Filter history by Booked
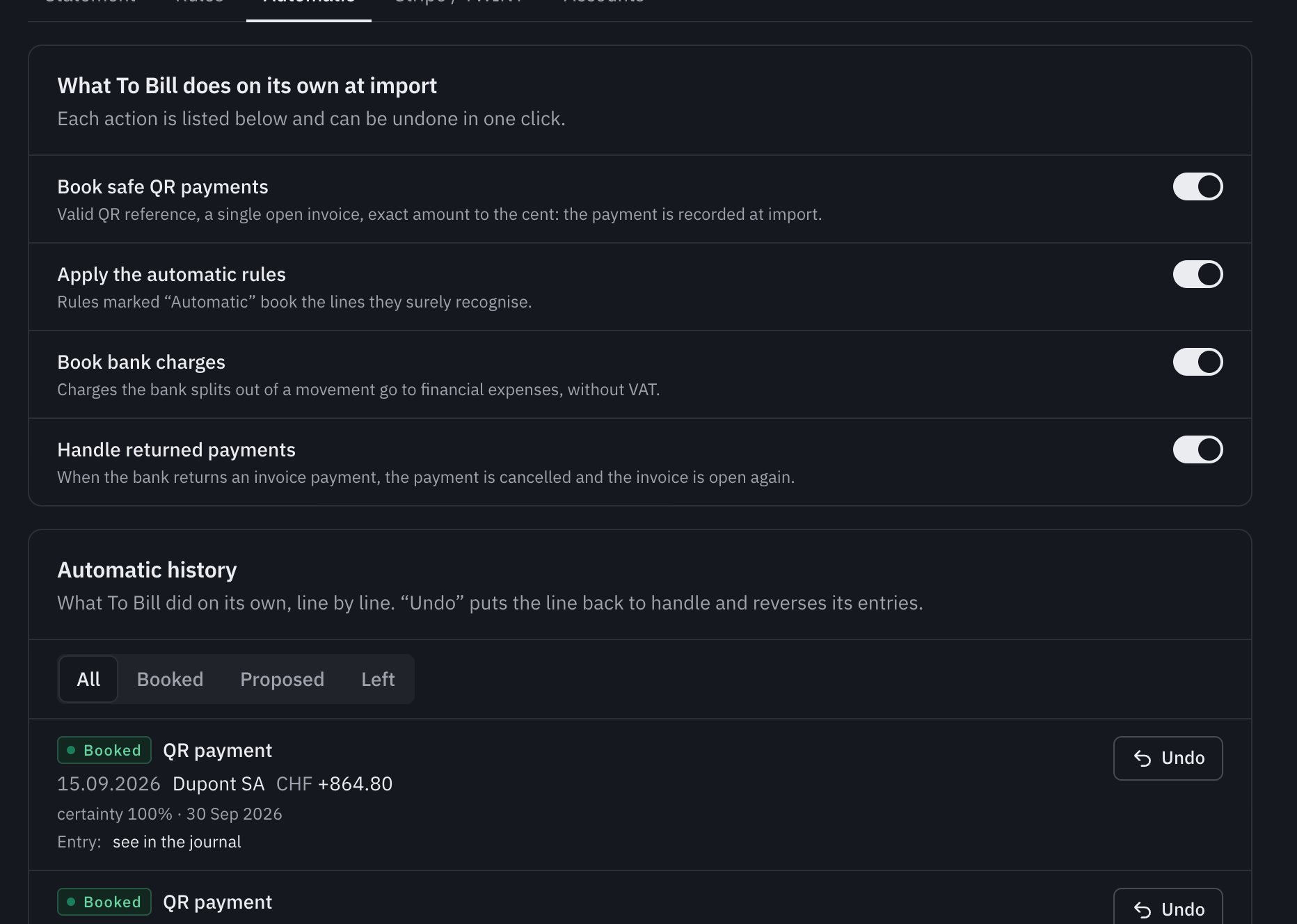Image resolution: width=1297 pixels, height=924 pixels. pos(170,679)
